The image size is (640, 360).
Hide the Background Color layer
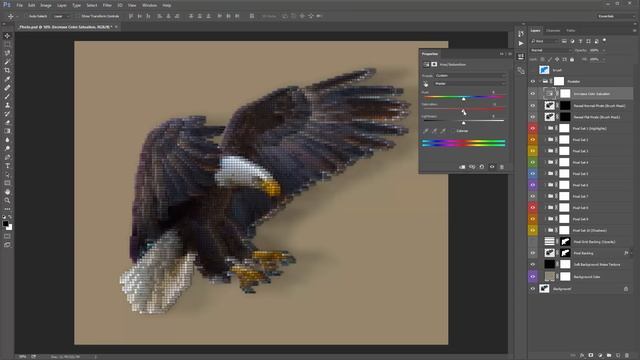[533, 277]
